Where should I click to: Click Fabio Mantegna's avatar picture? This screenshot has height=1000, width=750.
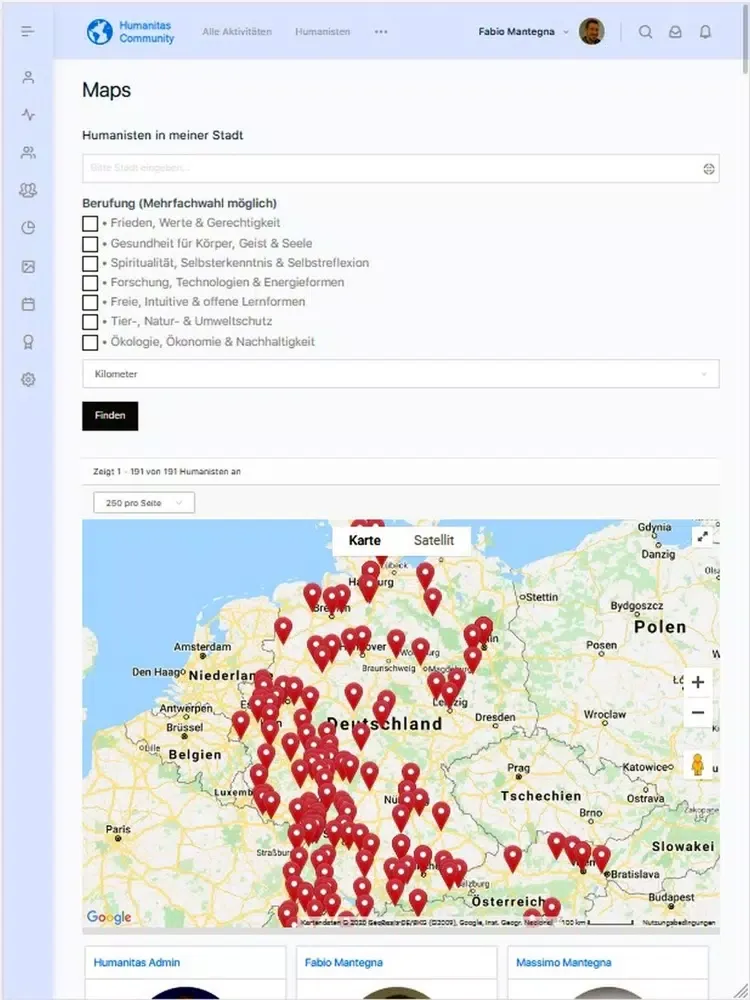click(591, 31)
